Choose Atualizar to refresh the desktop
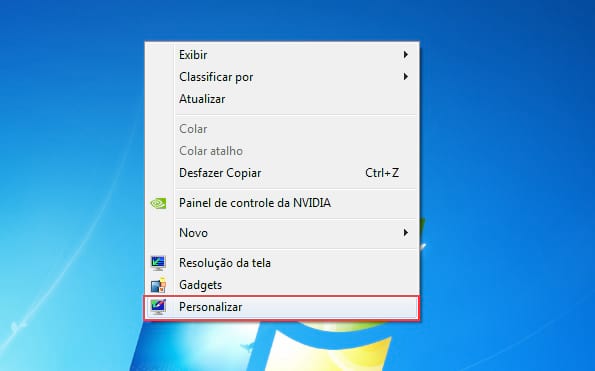Screen dimensions: 595x371 [282, 99]
